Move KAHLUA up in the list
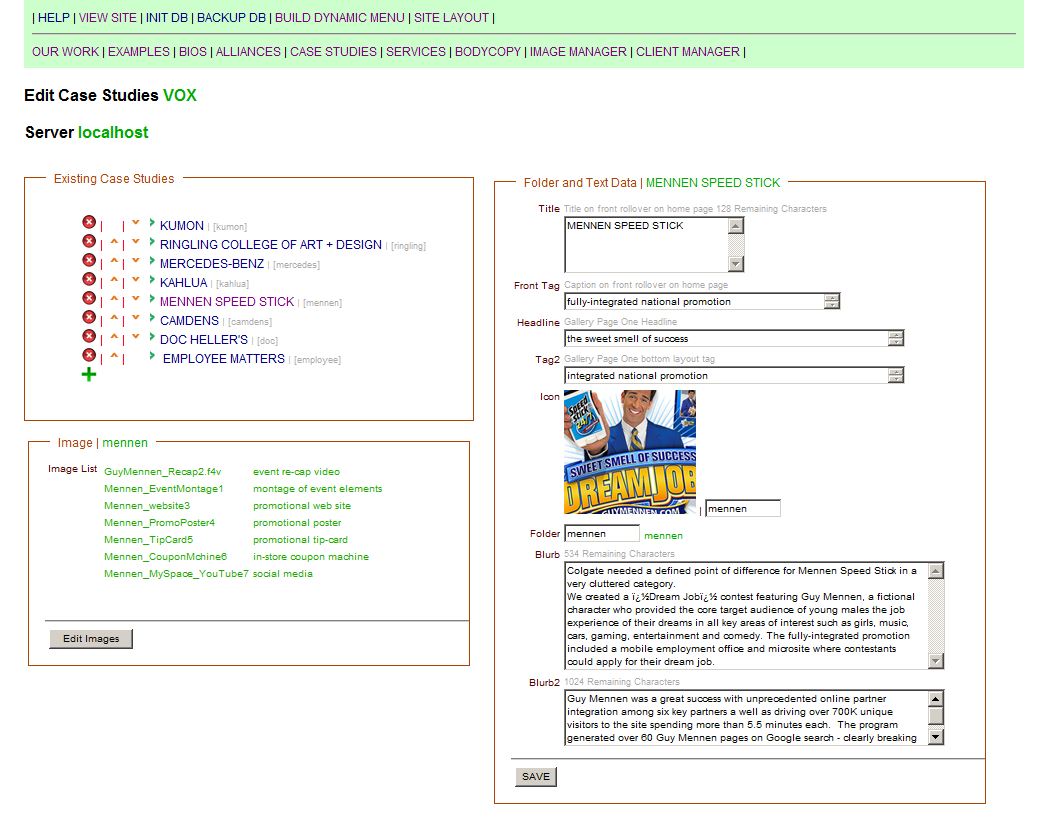This screenshot has height=826, width=1054. point(114,280)
